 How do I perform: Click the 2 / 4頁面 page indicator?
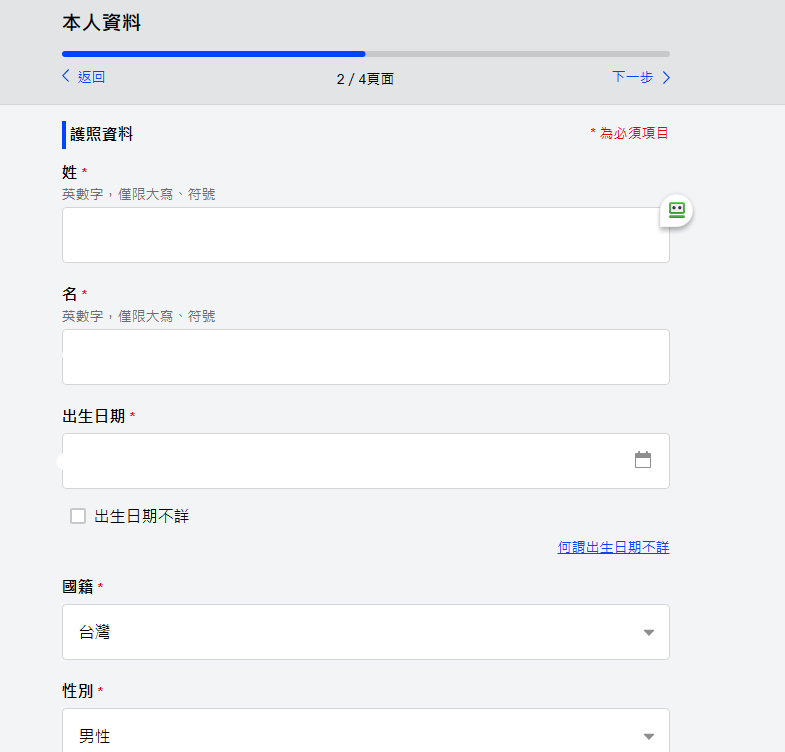click(365, 79)
